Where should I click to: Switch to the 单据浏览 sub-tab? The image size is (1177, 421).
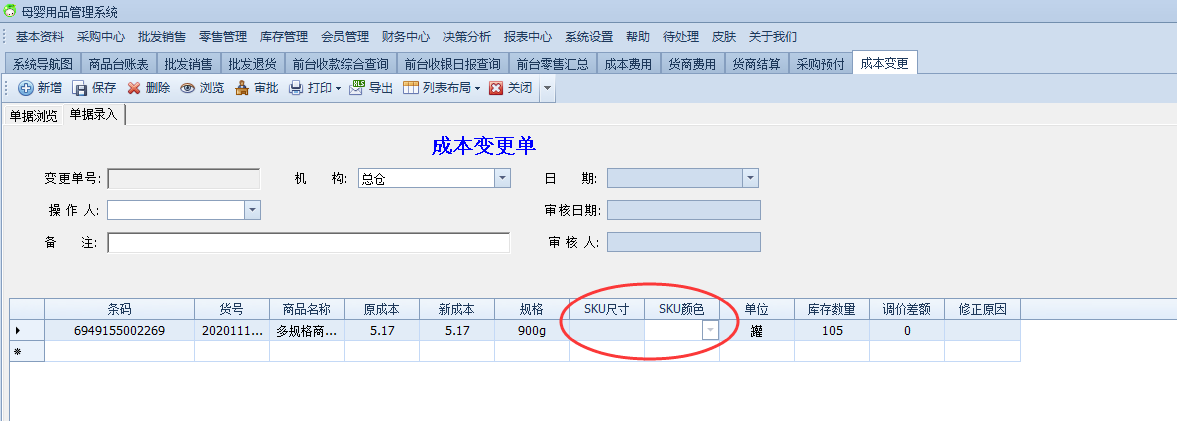32,115
